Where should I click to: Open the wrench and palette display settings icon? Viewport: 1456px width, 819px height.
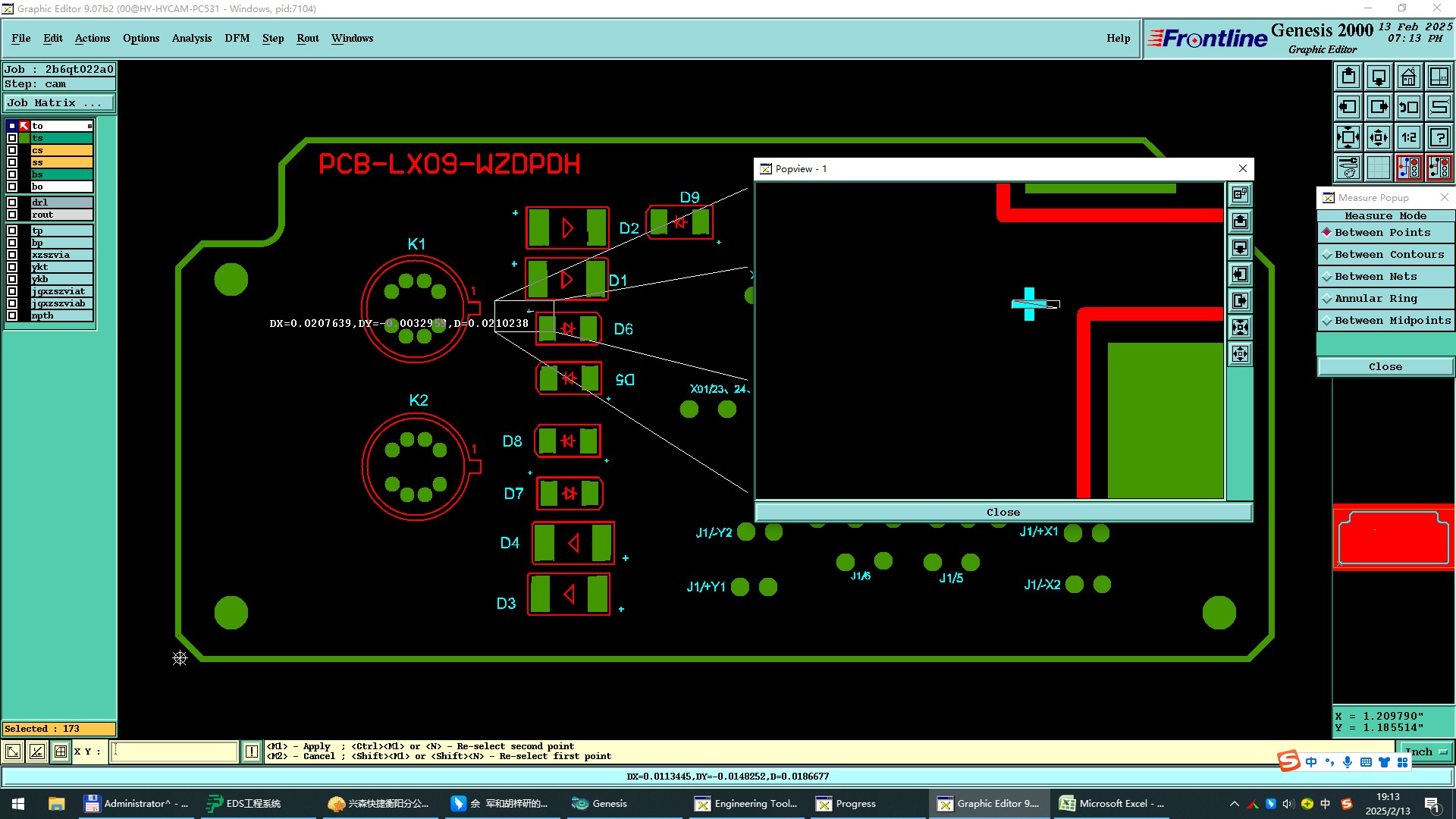1348,168
